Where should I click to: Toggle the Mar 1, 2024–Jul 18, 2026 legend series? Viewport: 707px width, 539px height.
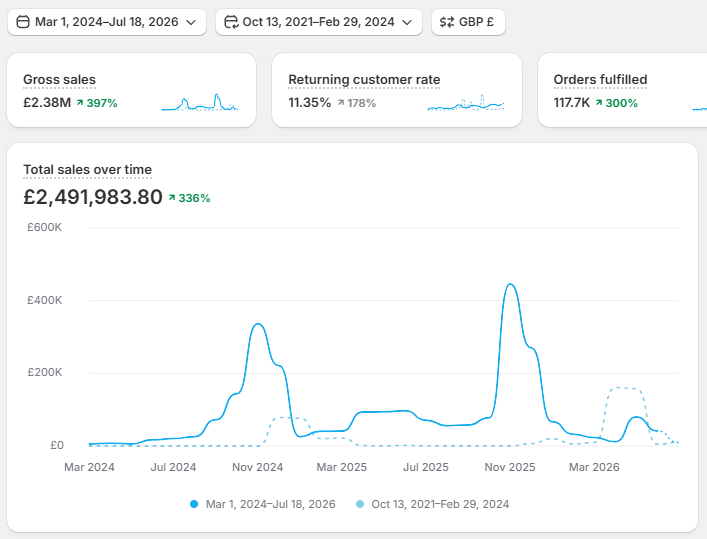tap(263, 504)
